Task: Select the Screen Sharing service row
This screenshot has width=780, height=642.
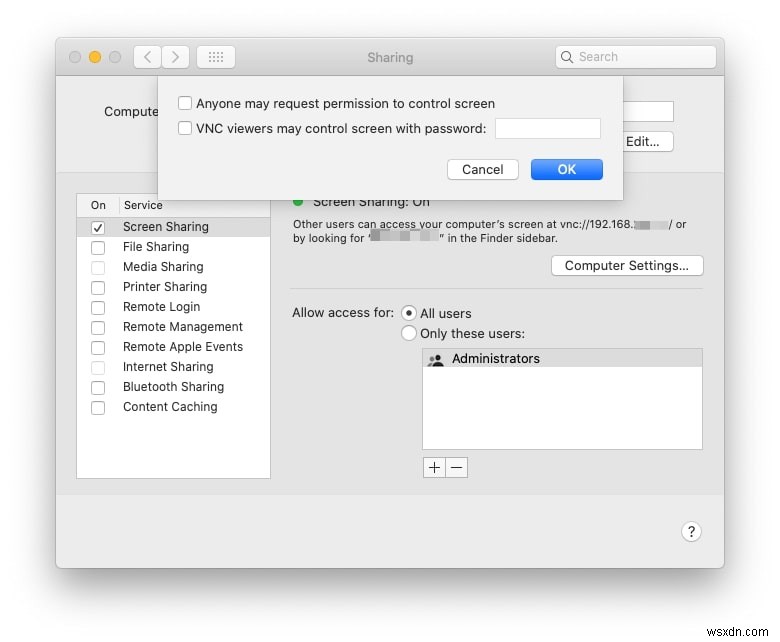Action: click(174, 227)
